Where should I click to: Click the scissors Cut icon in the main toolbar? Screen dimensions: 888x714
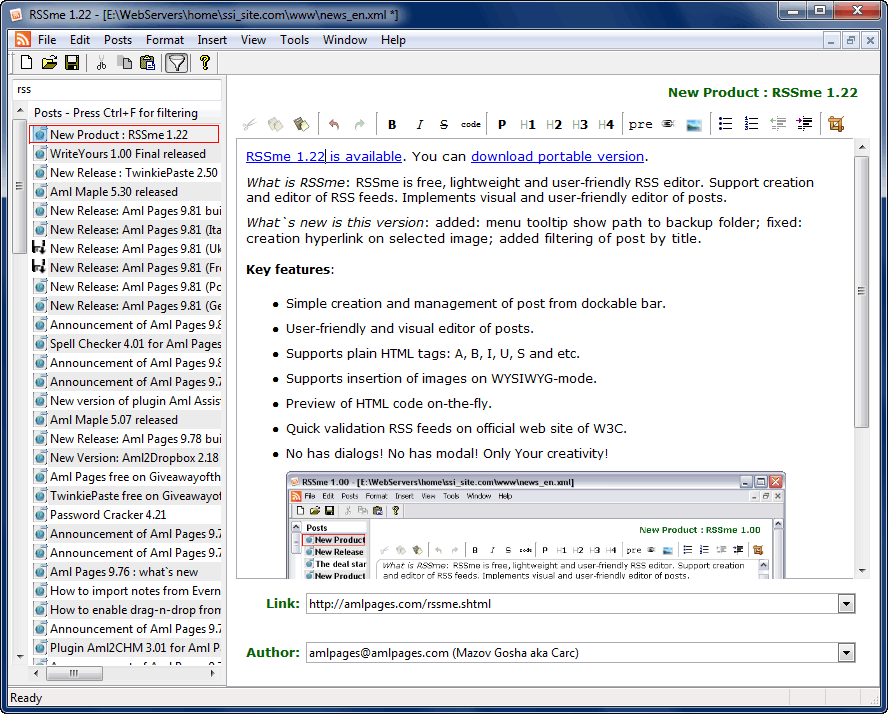point(101,62)
